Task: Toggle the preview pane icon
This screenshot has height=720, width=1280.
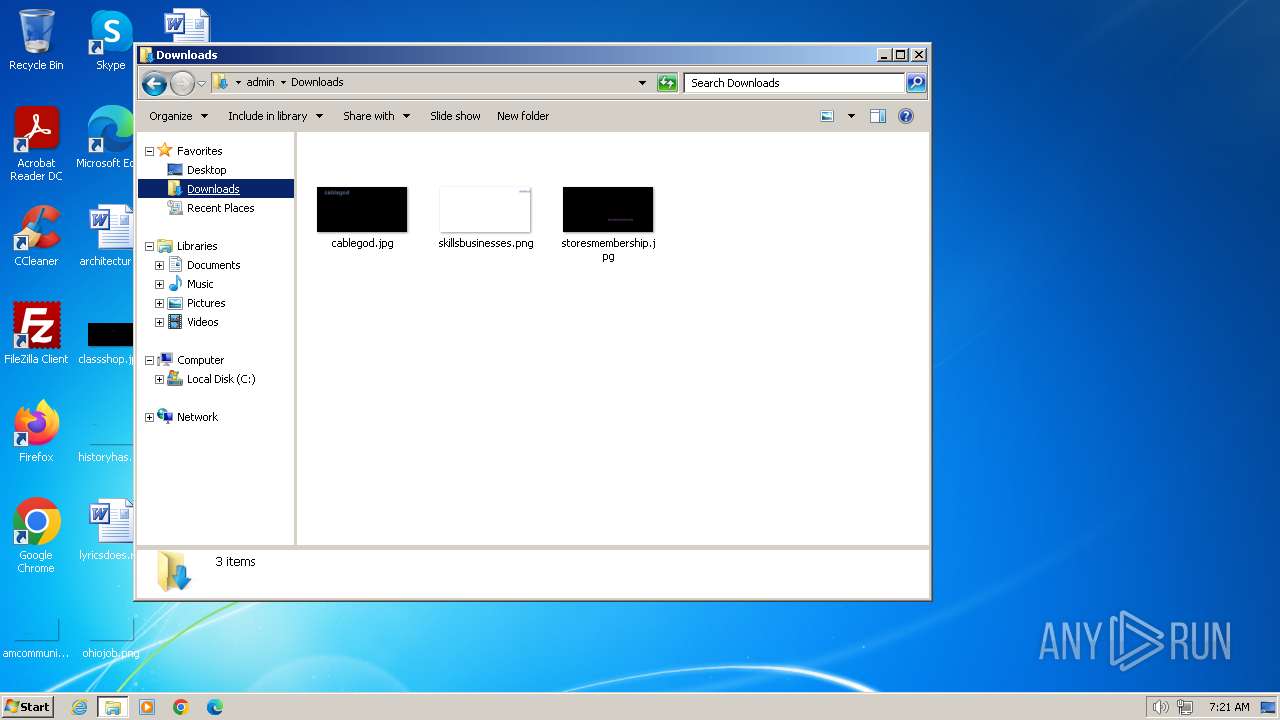Action: (x=877, y=116)
